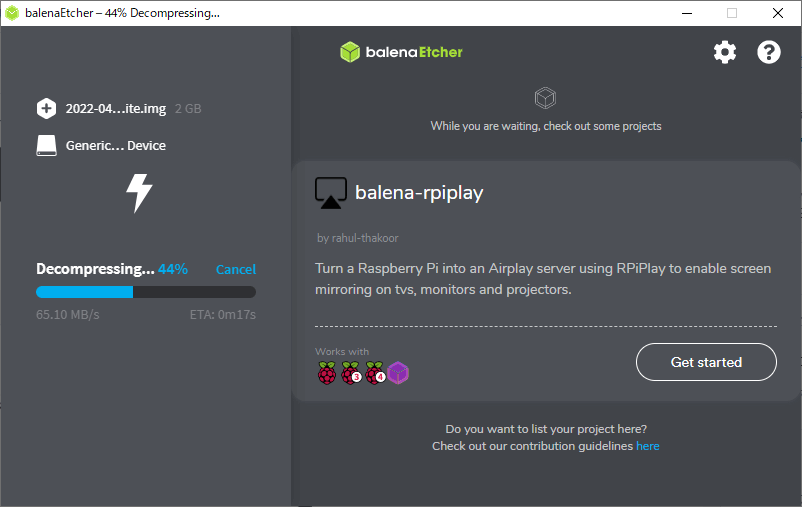The image size is (802, 507).
Task: Click the Get started button
Action: click(x=706, y=362)
